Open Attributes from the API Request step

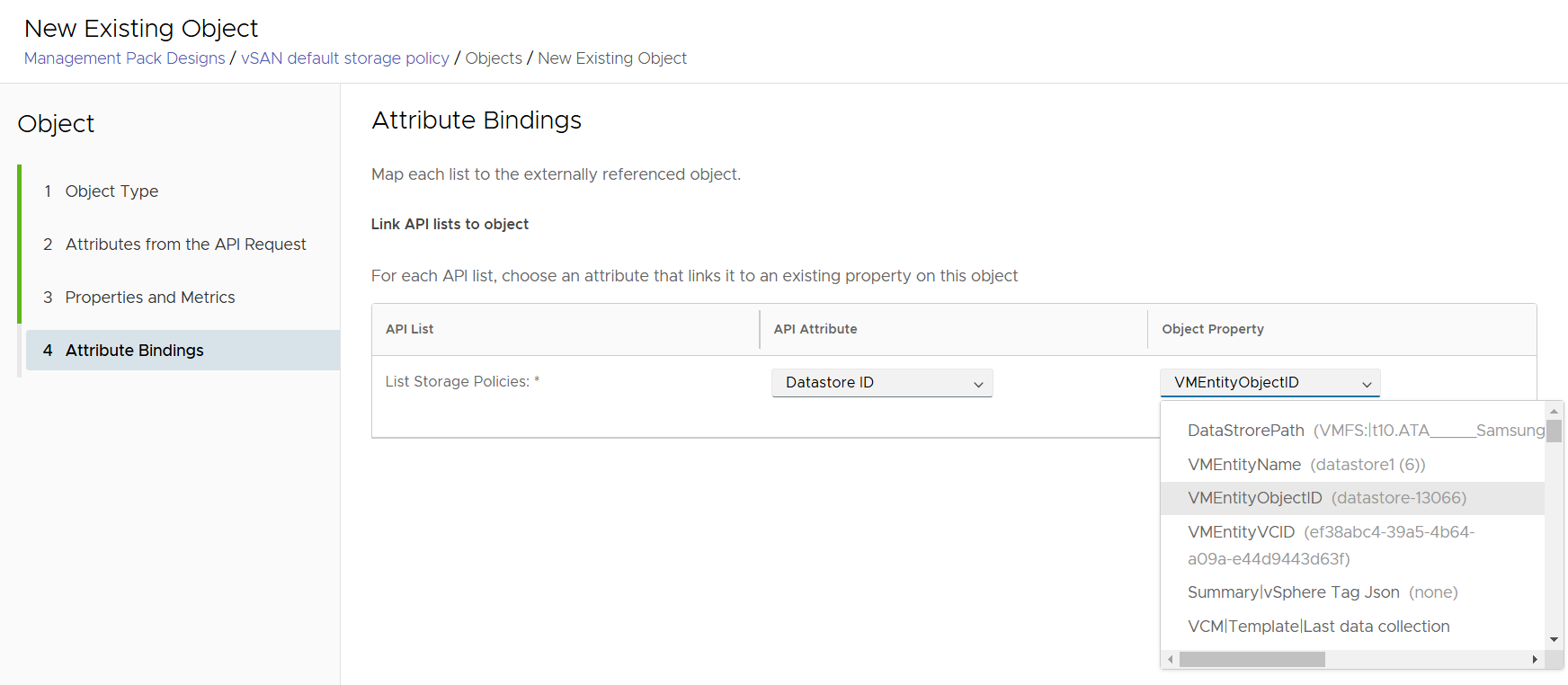[x=185, y=245]
